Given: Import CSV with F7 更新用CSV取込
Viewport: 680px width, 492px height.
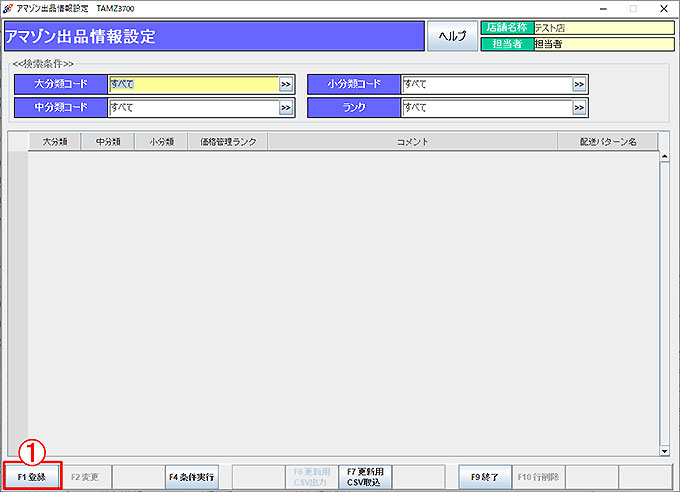Looking at the screenshot, I should point(365,477).
